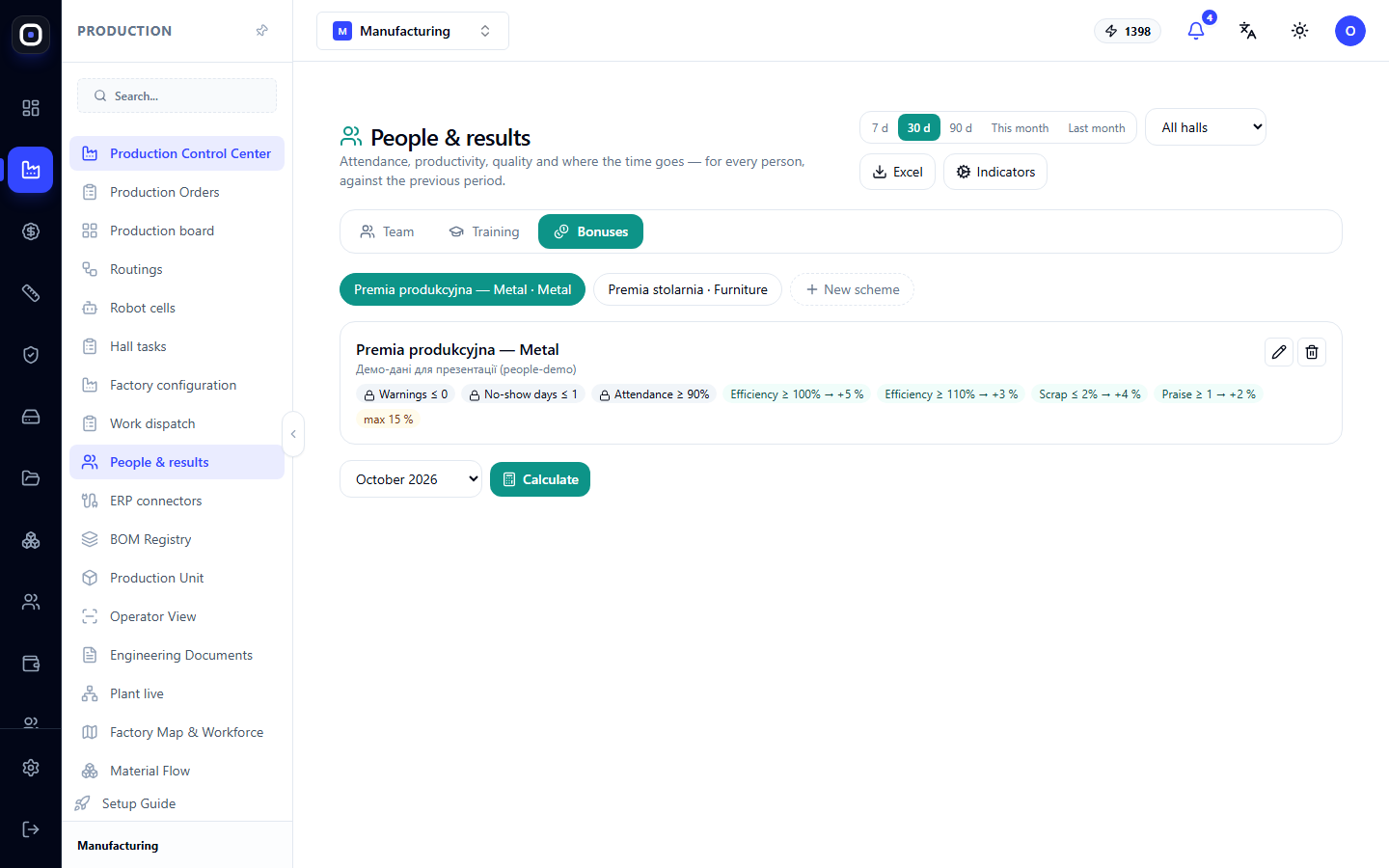Go to Production Control Center
Screen dimensions: 1389x868
pos(177,153)
